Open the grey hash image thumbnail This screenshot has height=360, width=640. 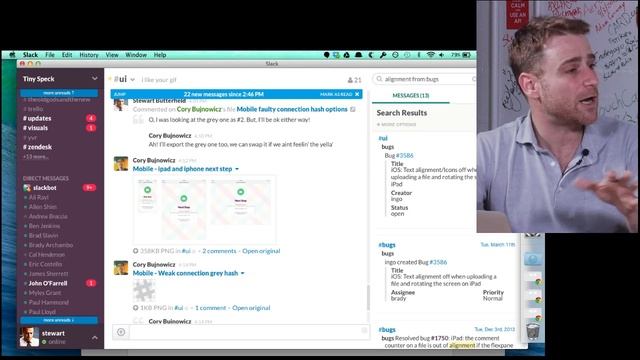[144, 291]
